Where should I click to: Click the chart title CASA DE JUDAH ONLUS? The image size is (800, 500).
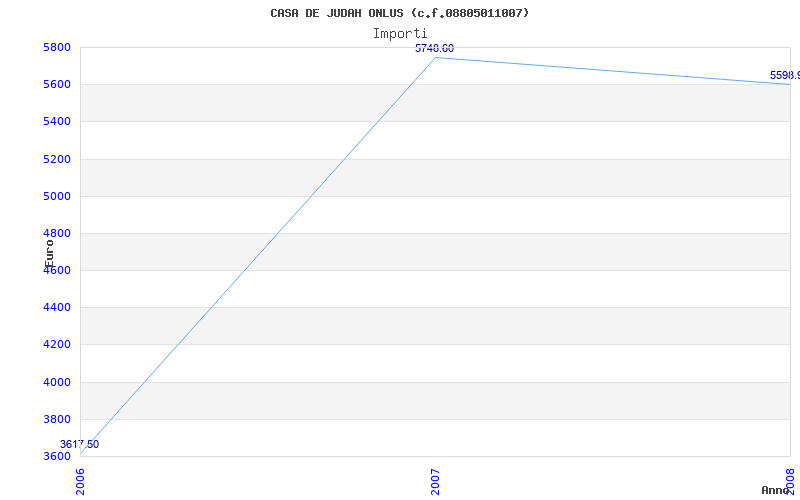400,13
